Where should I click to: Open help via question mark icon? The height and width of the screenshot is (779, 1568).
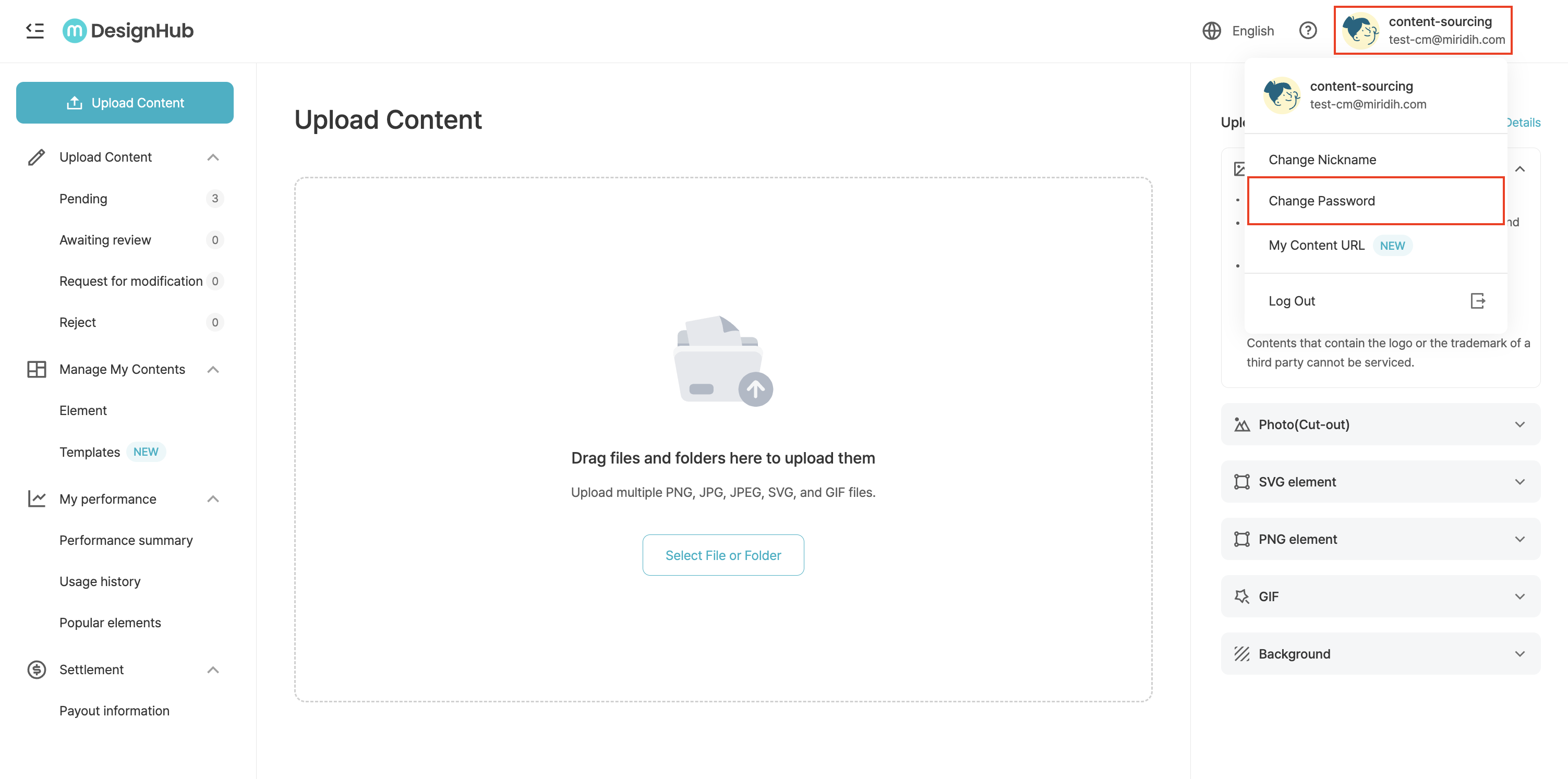point(1308,30)
